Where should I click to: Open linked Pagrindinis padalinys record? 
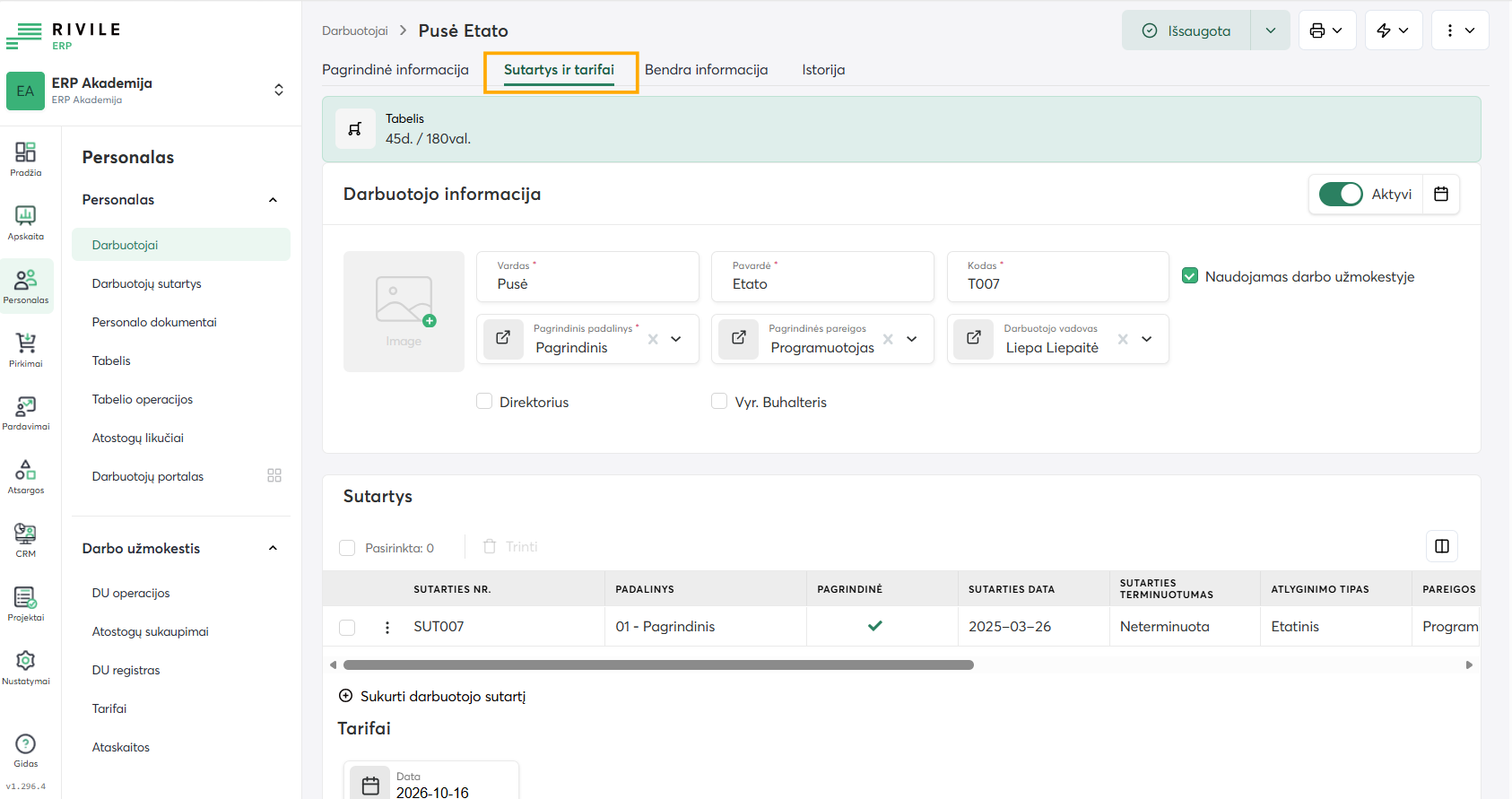click(503, 338)
